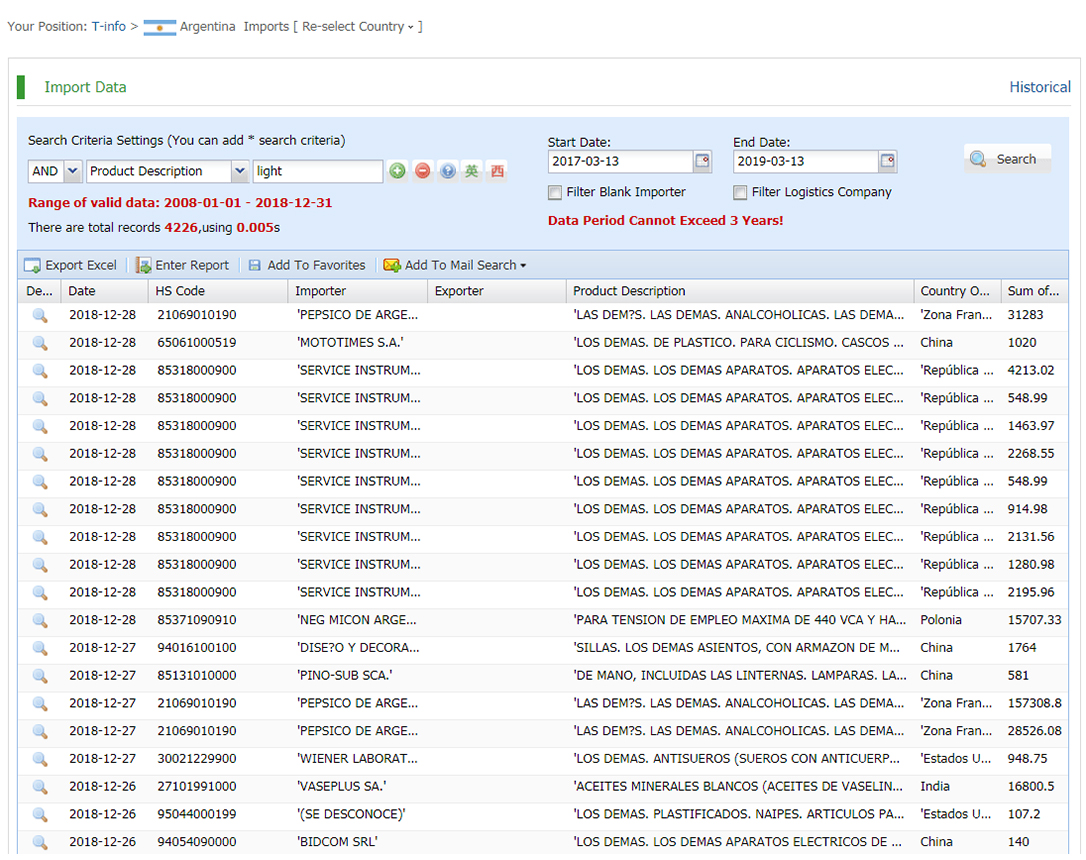View details of VASEPLUS SA row

click(40, 787)
